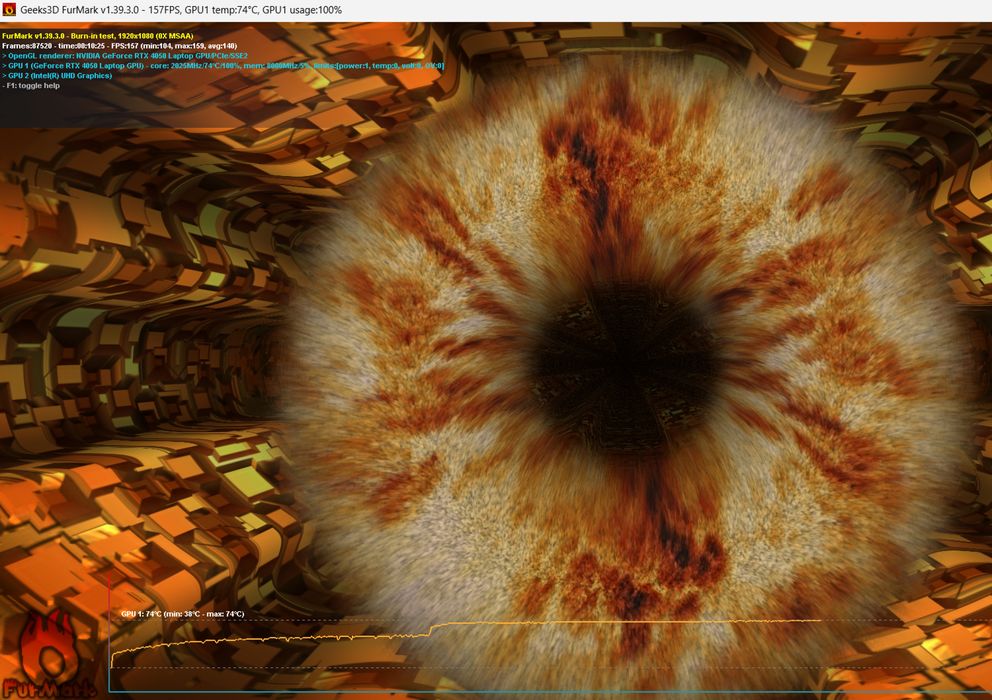Click the 'GPU 1: 74°C (min: 38°C - max: 74°C)' label
Viewport: 992px width, 700px height.
point(182,614)
